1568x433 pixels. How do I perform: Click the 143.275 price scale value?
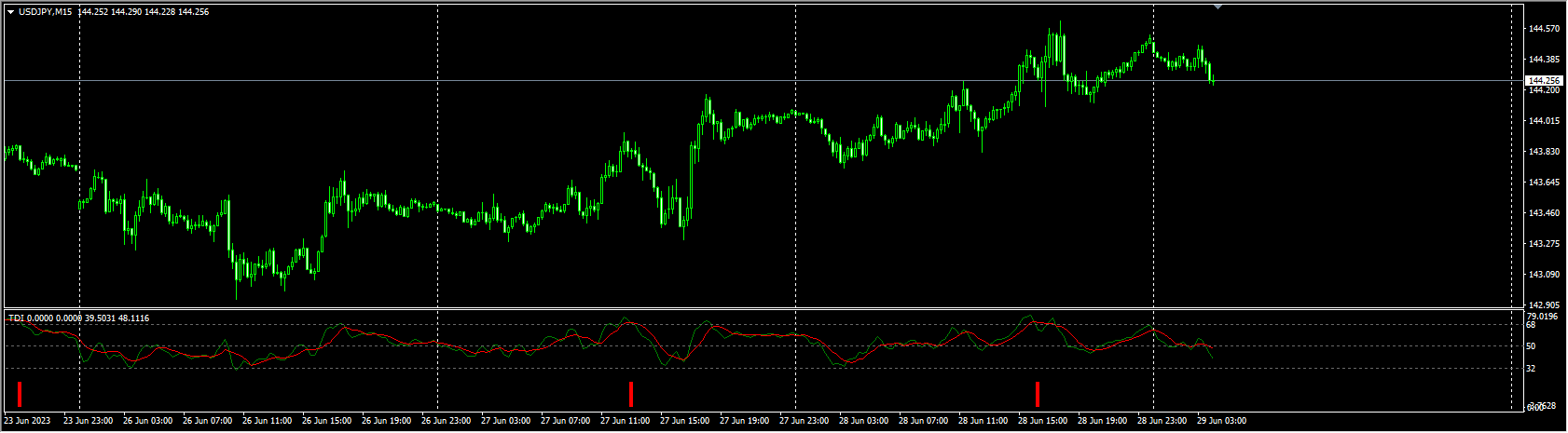[x=1544, y=244]
